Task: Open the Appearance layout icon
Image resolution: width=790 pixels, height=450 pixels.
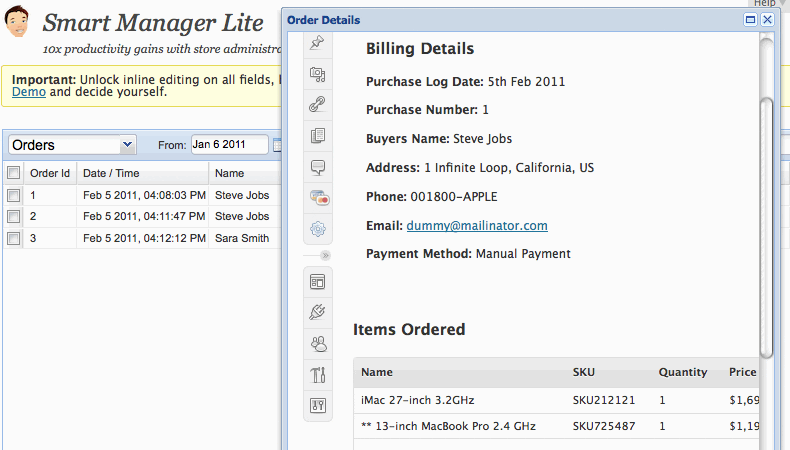Action: pyautogui.click(x=317, y=282)
